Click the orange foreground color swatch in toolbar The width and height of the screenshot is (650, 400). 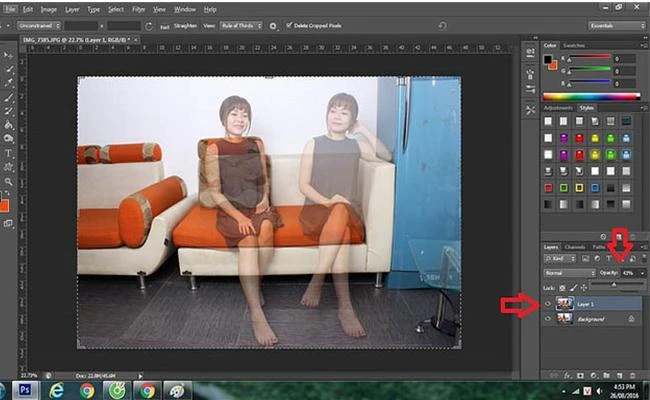[x=7, y=206]
